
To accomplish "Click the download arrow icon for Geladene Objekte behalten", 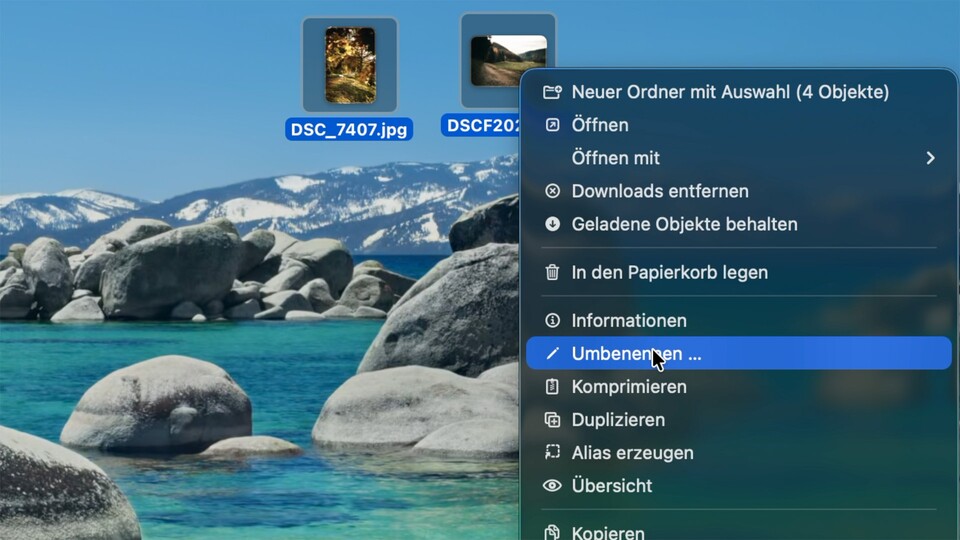I will pyautogui.click(x=552, y=224).
